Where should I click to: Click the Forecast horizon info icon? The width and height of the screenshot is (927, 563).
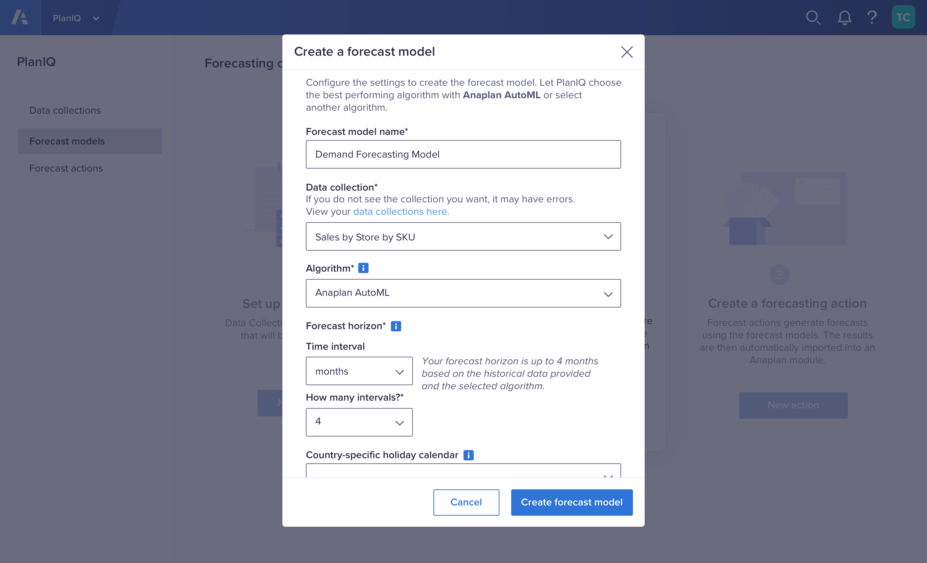[x=396, y=326]
